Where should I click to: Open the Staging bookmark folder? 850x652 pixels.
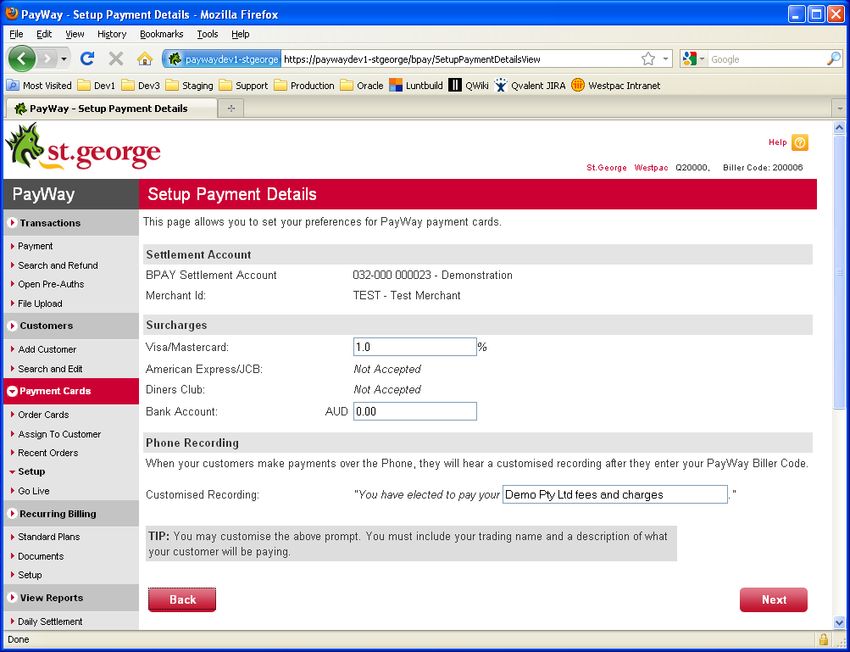[x=189, y=86]
